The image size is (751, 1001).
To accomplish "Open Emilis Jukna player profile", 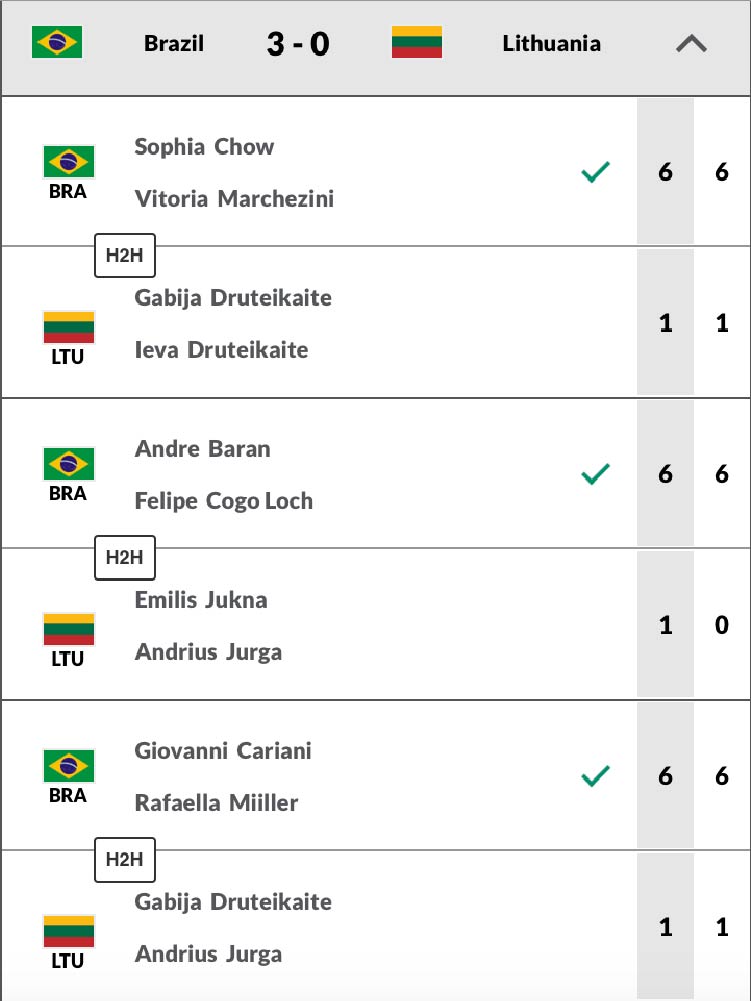I will pos(200,600).
